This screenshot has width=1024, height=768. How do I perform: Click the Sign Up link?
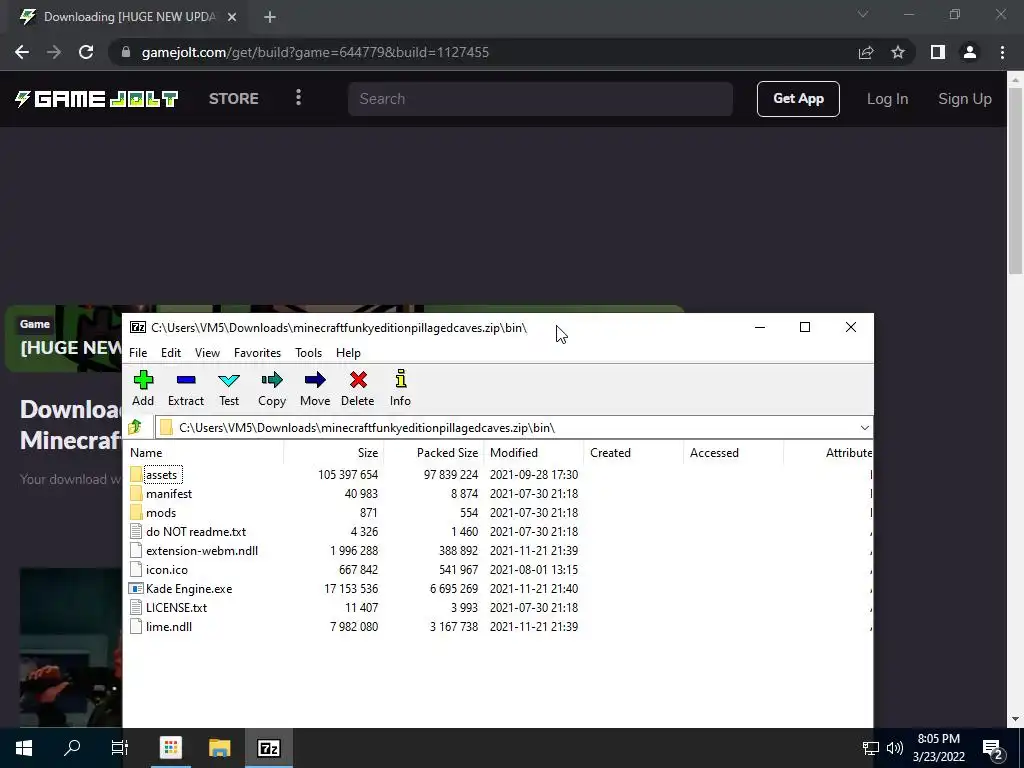pos(965,99)
